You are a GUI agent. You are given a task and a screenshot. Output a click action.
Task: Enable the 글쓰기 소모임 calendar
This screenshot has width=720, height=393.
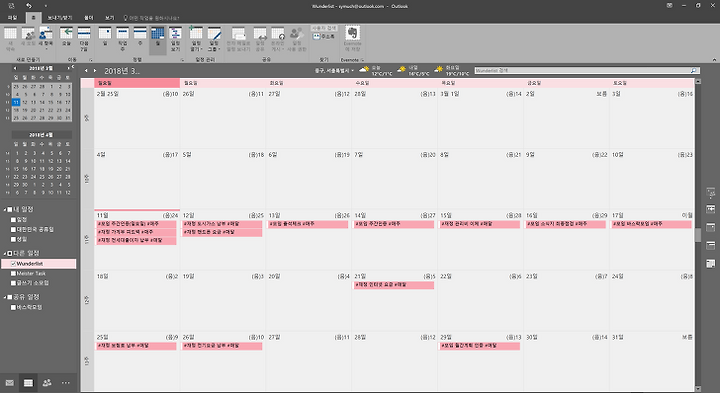[13, 283]
